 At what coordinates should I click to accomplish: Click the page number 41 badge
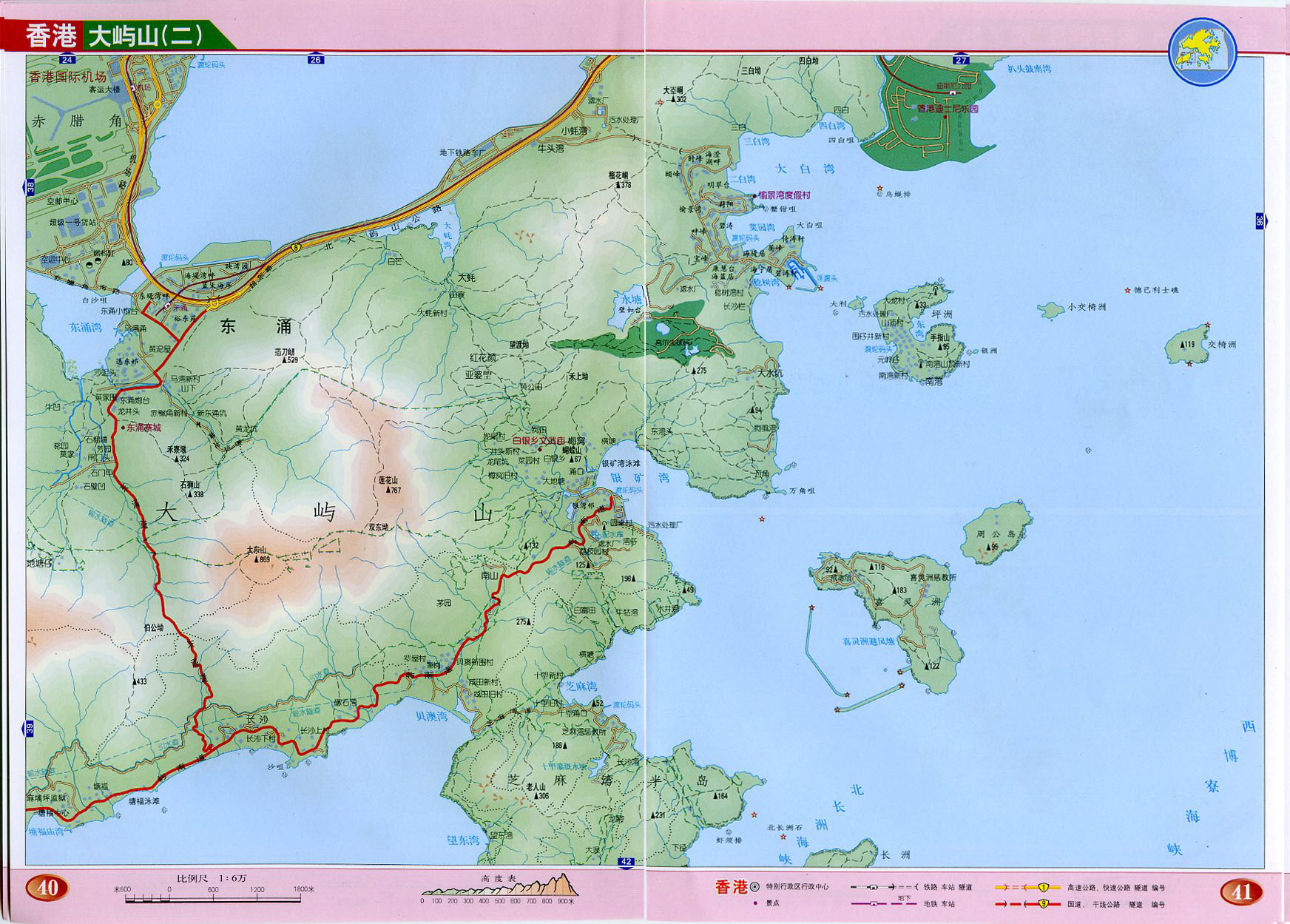tap(1240, 891)
